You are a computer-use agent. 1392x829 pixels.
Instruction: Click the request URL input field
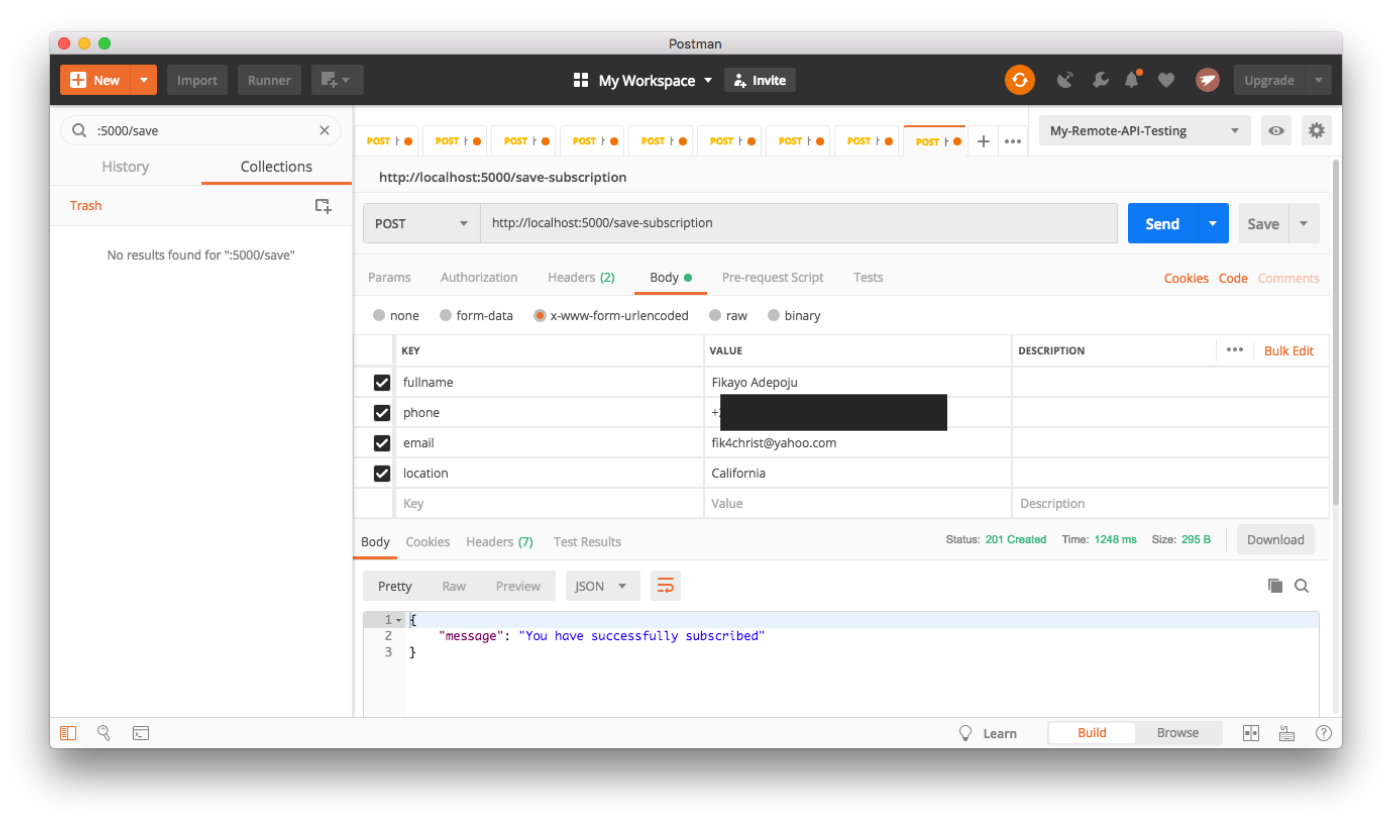pos(798,224)
